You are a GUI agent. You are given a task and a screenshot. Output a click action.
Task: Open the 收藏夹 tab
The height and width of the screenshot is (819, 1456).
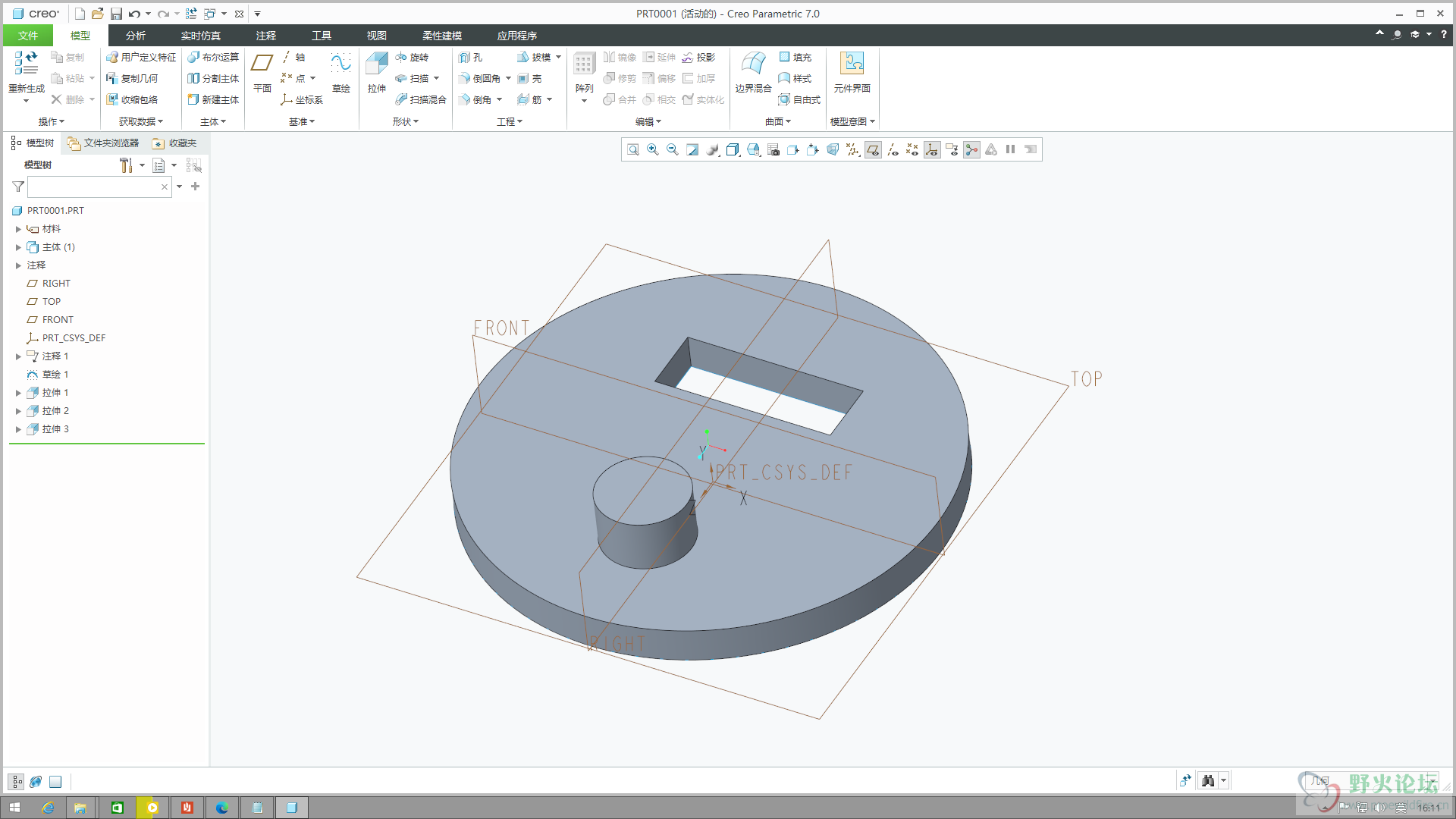175,143
